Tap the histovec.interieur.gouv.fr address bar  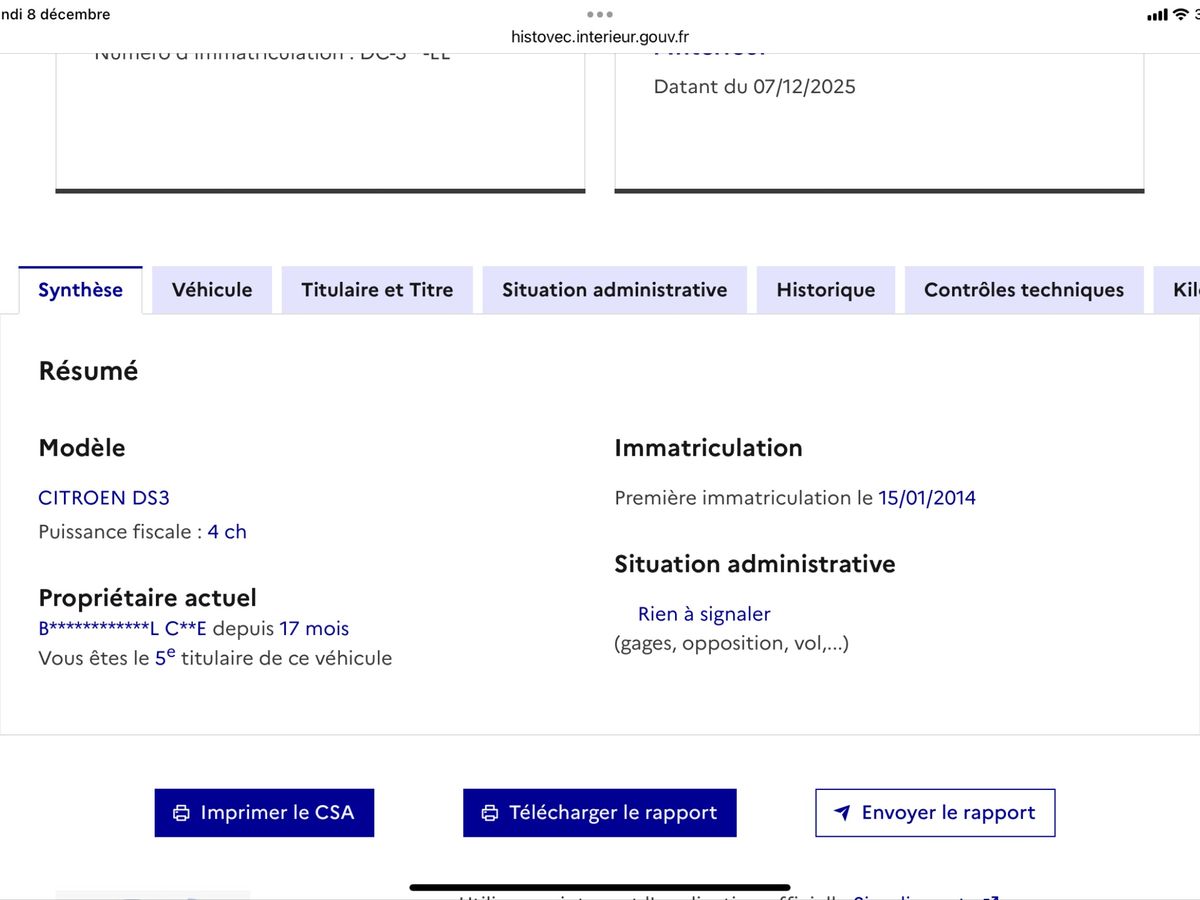(600, 36)
